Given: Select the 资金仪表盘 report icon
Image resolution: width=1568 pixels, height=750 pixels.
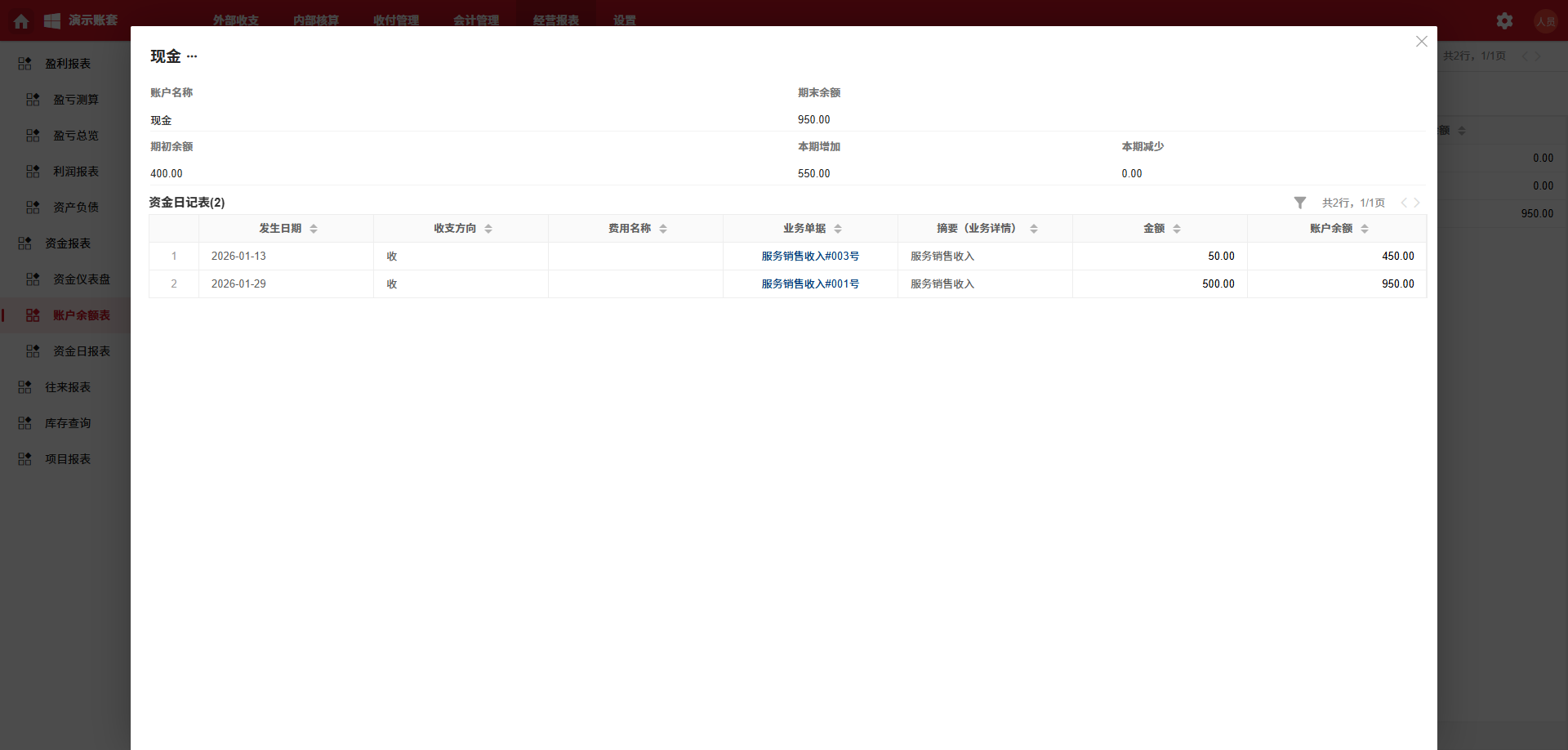Looking at the screenshot, I should pyautogui.click(x=33, y=279).
